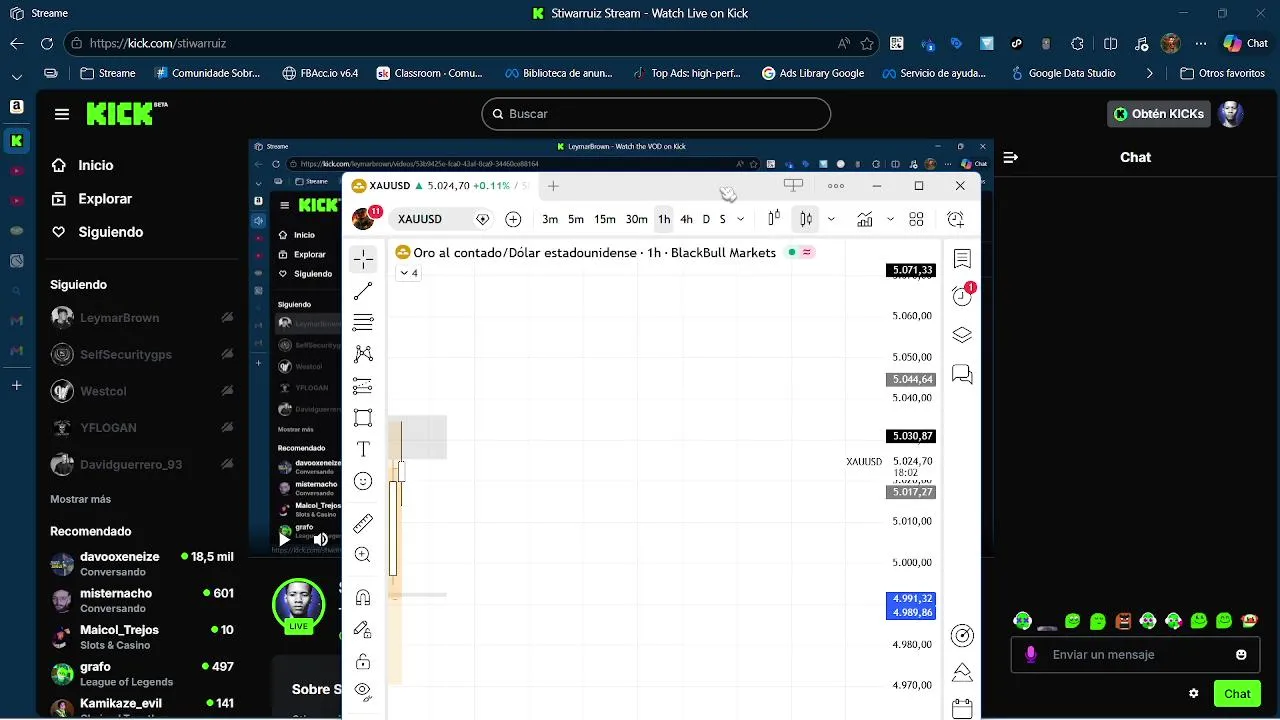Toggle hide all drawings eye icon
1280x720 pixels.
[363, 691]
